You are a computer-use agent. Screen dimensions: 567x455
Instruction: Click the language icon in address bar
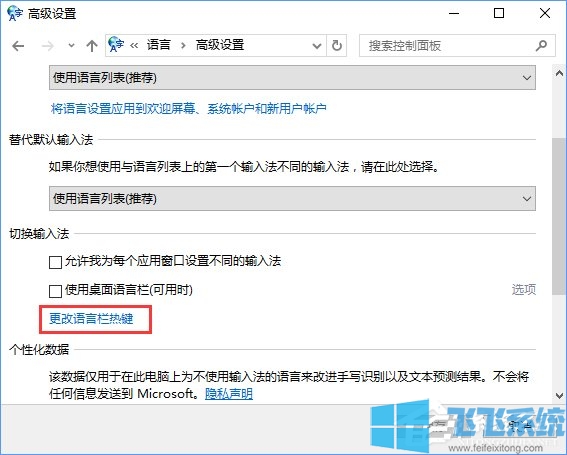(116, 45)
